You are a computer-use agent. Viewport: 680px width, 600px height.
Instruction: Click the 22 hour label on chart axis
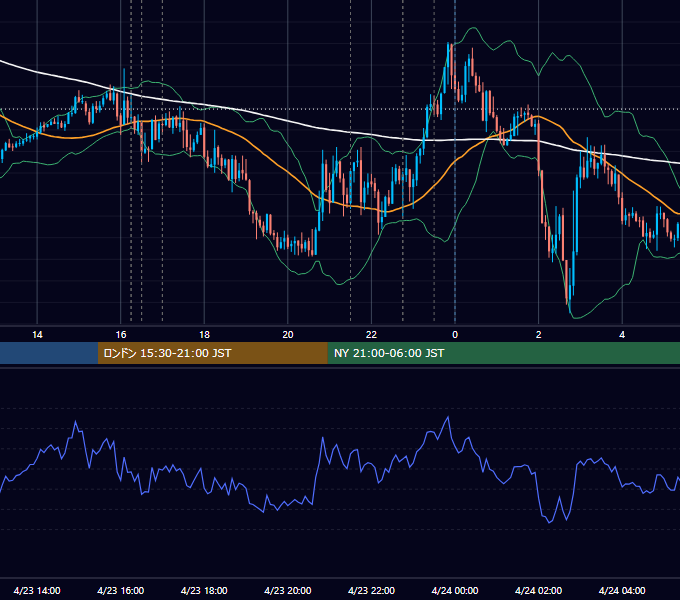pyautogui.click(x=371, y=335)
